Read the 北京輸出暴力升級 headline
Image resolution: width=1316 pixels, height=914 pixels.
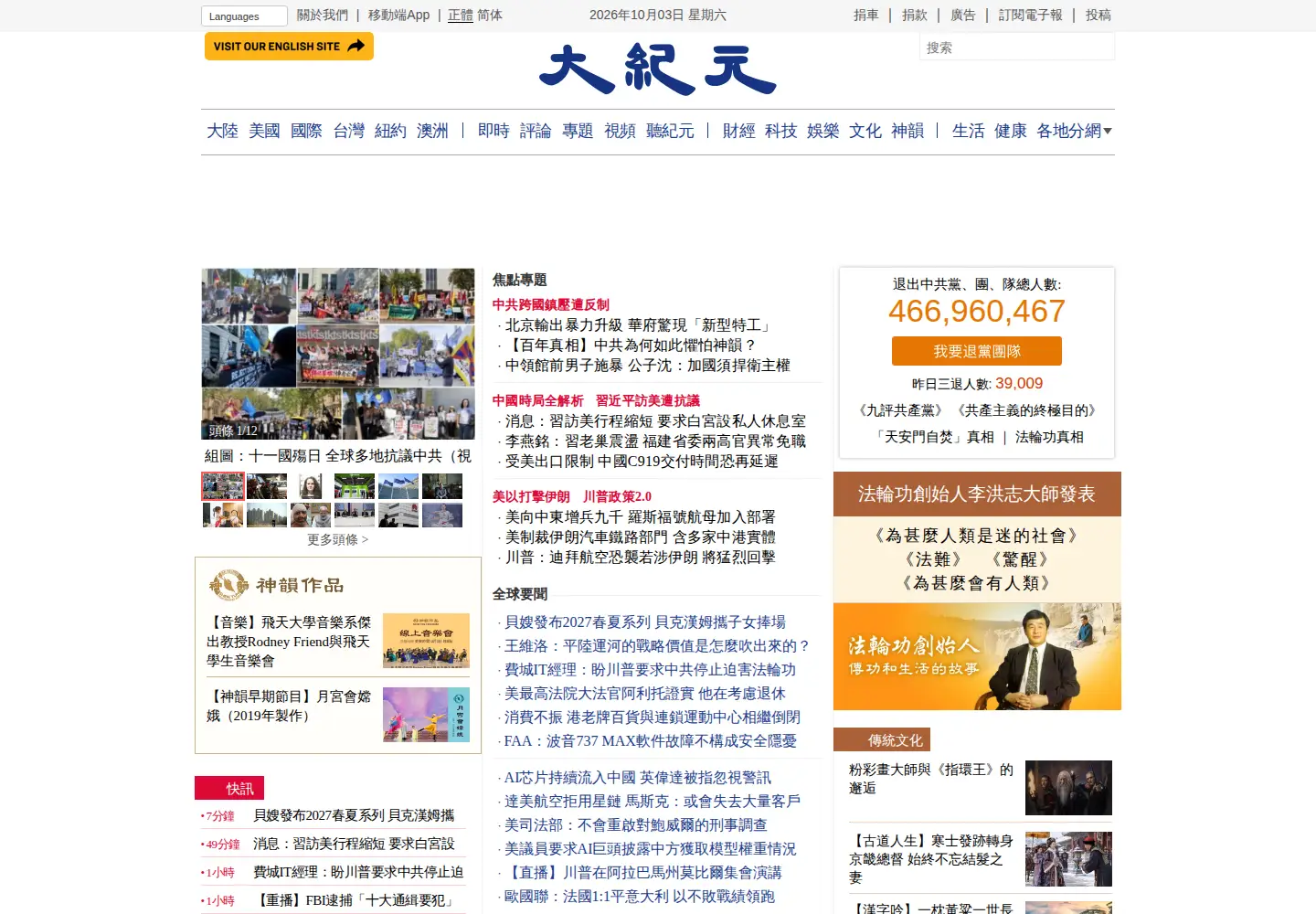[640, 325]
